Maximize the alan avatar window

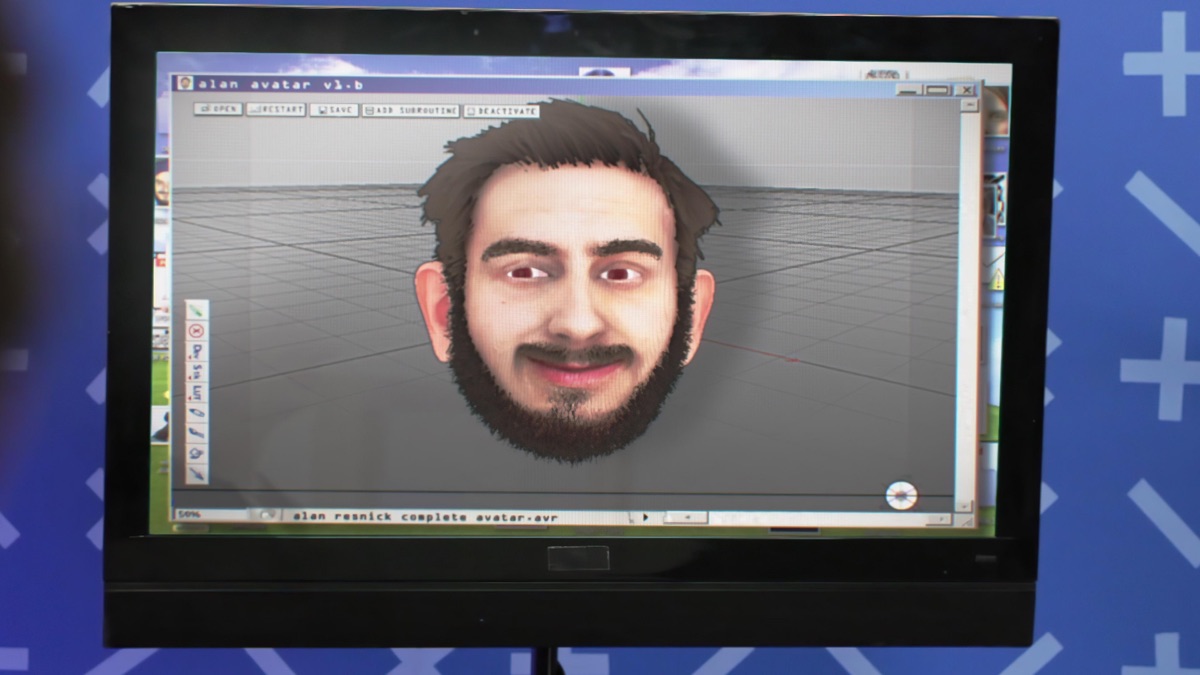936,90
